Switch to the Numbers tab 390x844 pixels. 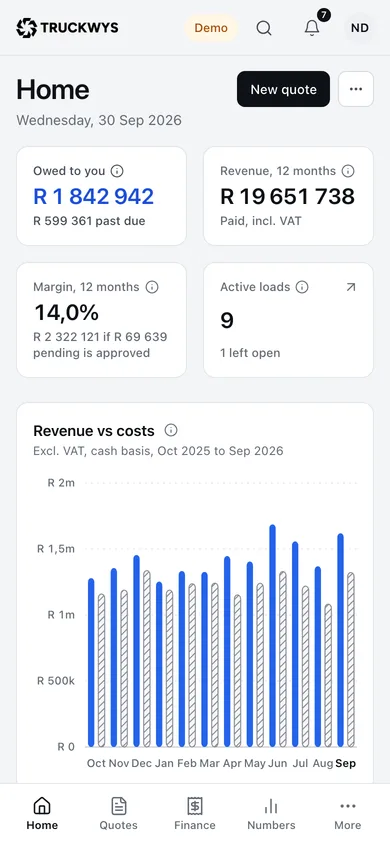click(x=271, y=814)
